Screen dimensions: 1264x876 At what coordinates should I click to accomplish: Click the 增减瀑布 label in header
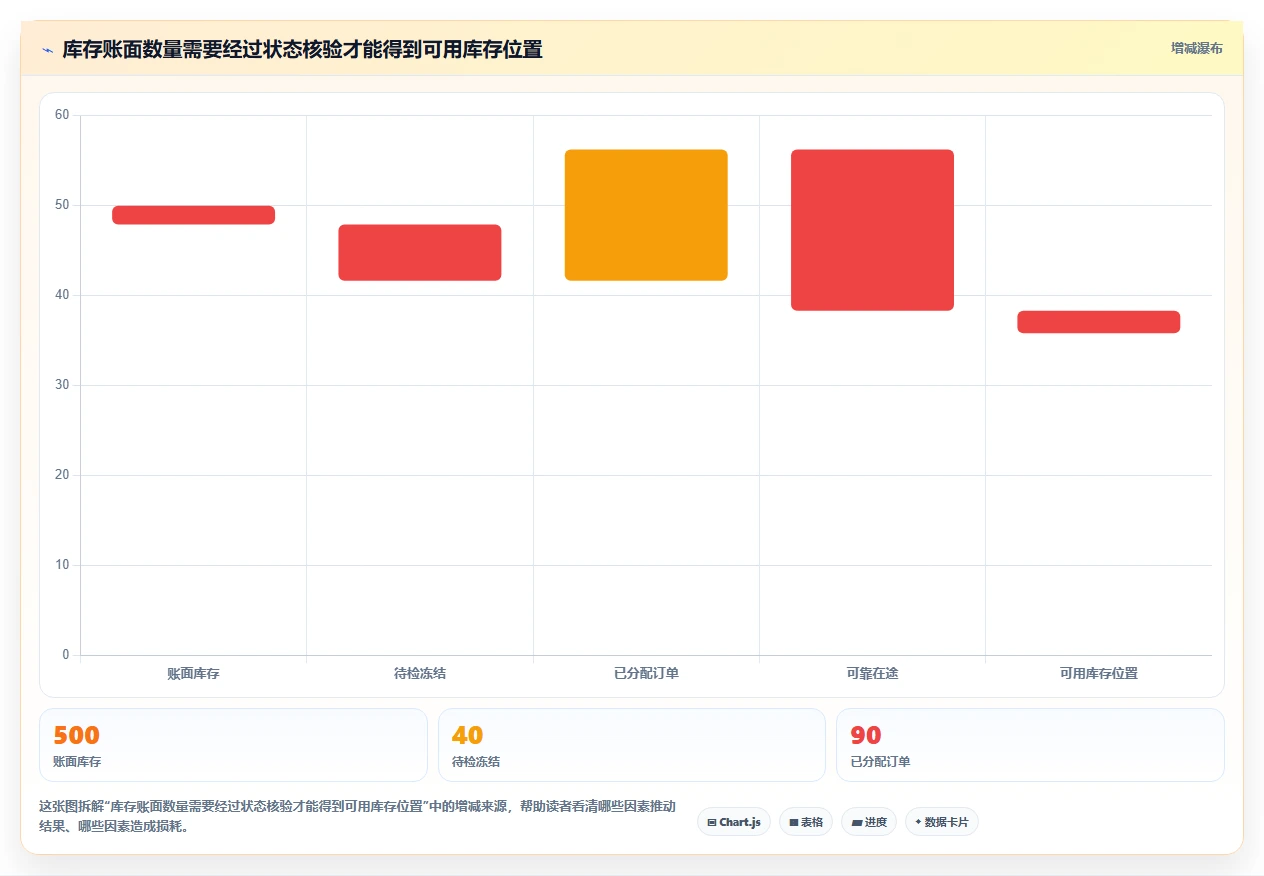click(x=1196, y=48)
